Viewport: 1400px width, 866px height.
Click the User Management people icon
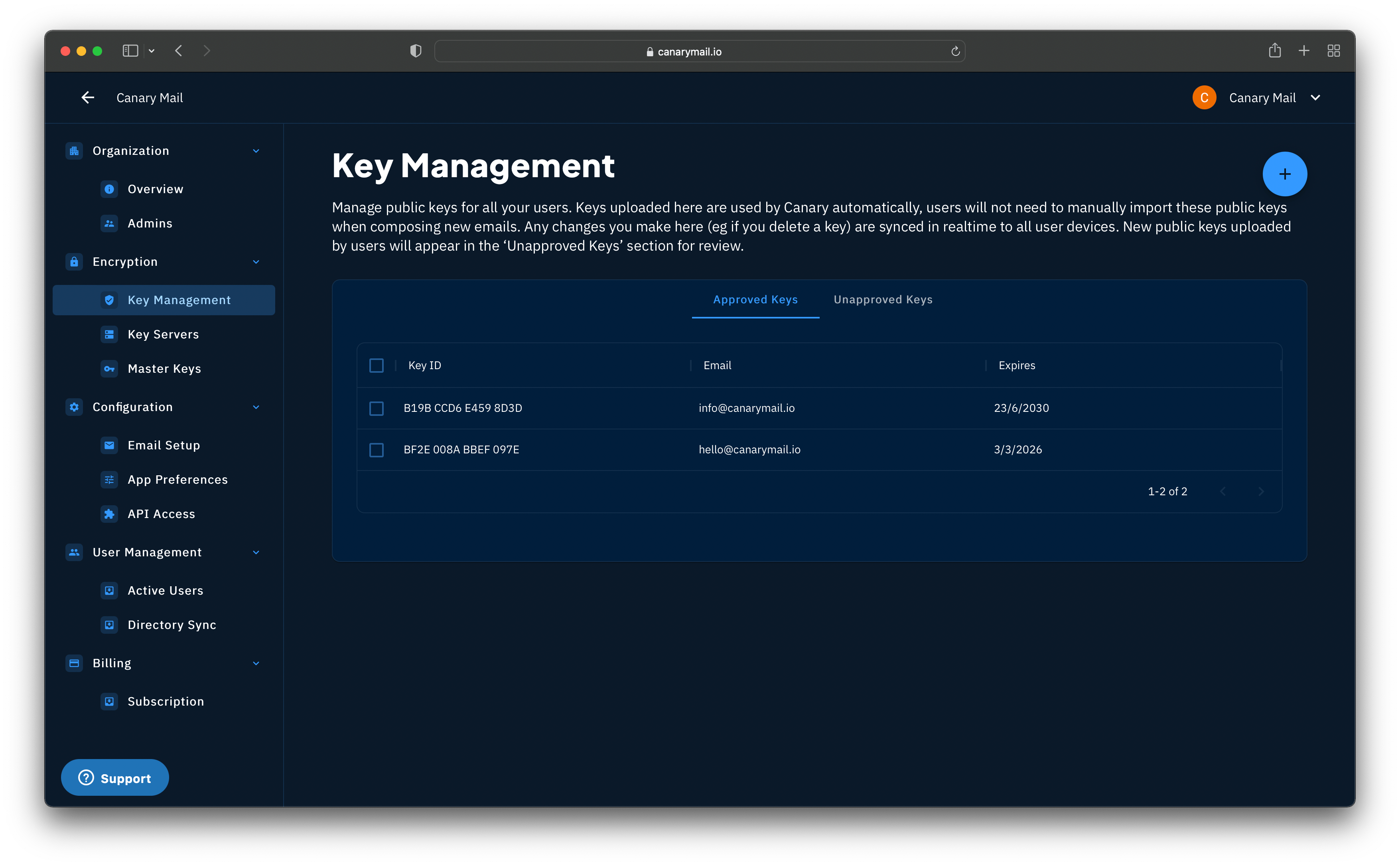74,552
